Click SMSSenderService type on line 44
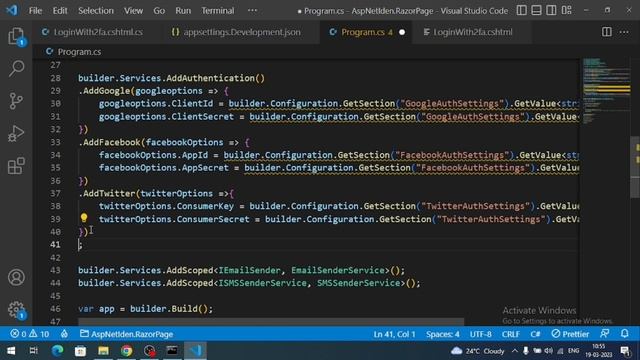Viewport: 640px width, 360px height. click(x=358, y=283)
